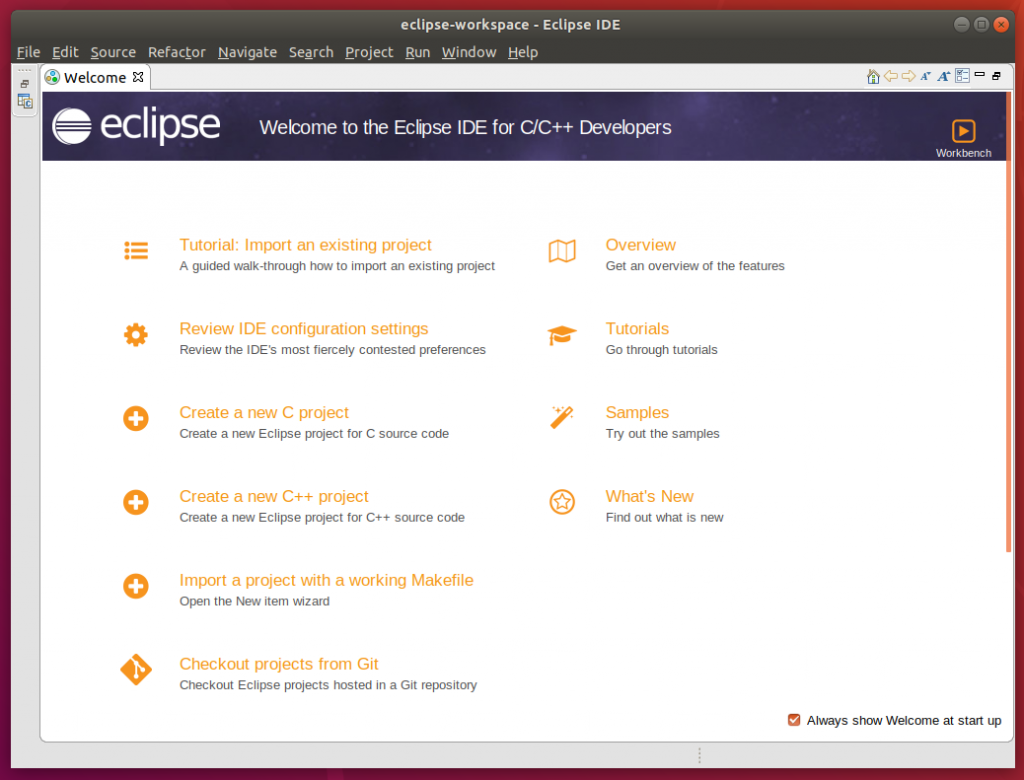Viewport: 1024px width, 780px height.
Task: Click the plus icon beside Makefile import
Action: (136, 586)
